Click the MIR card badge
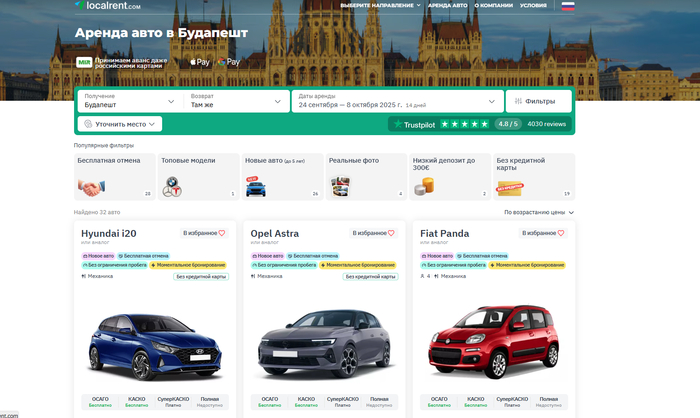700x418 pixels. (85, 62)
